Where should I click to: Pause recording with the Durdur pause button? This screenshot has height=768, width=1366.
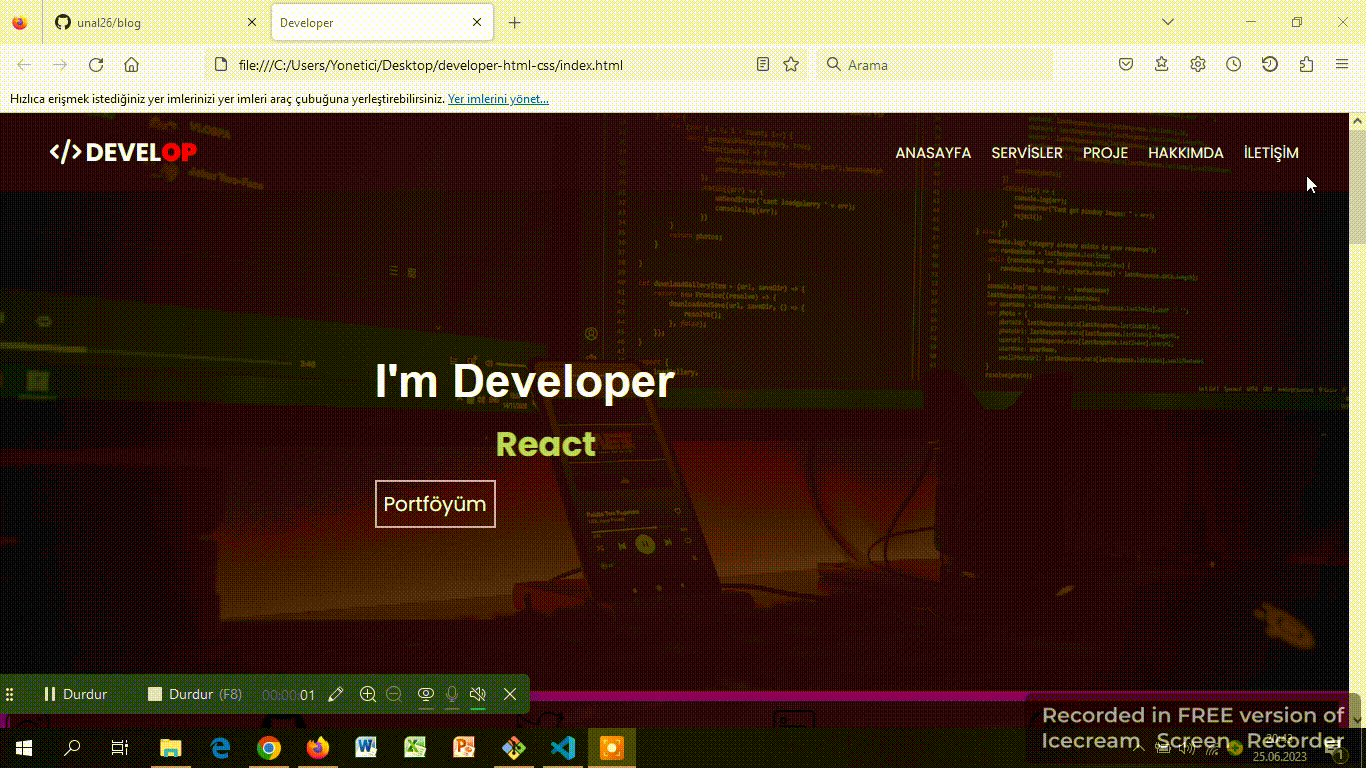tap(75, 694)
